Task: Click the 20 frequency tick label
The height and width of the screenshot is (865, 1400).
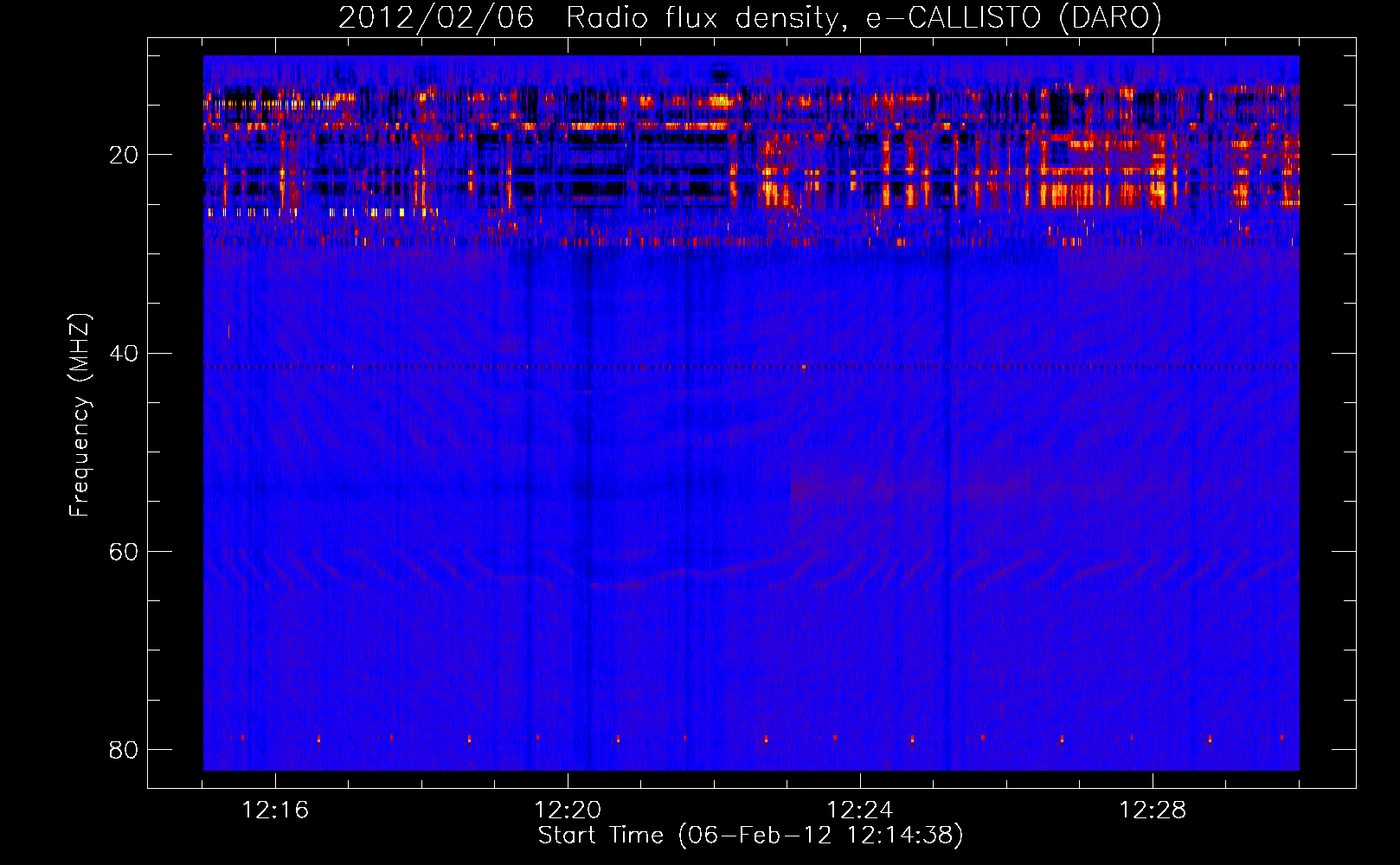Action: point(124,156)
